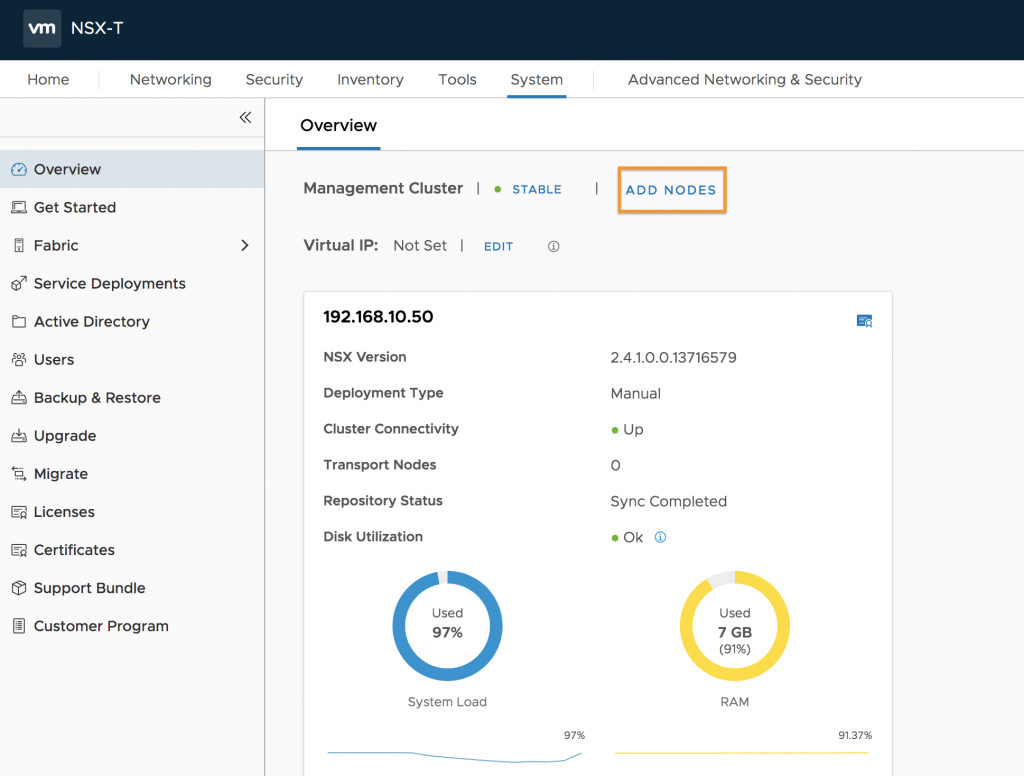This screenshot has width=1024, height=776.
Task: Click the RAM trend sparkline
Action: click(742, 753)
